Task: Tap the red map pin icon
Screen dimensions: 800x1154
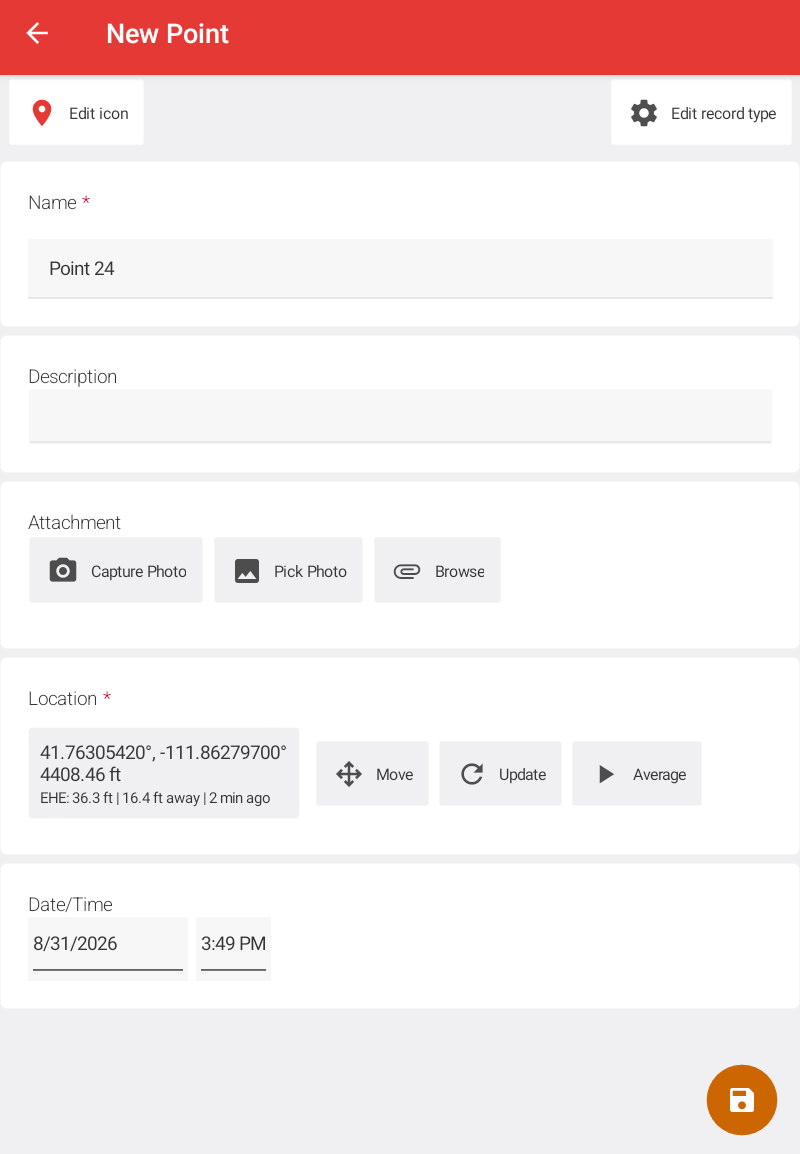Action: click(x=42, y=113)
